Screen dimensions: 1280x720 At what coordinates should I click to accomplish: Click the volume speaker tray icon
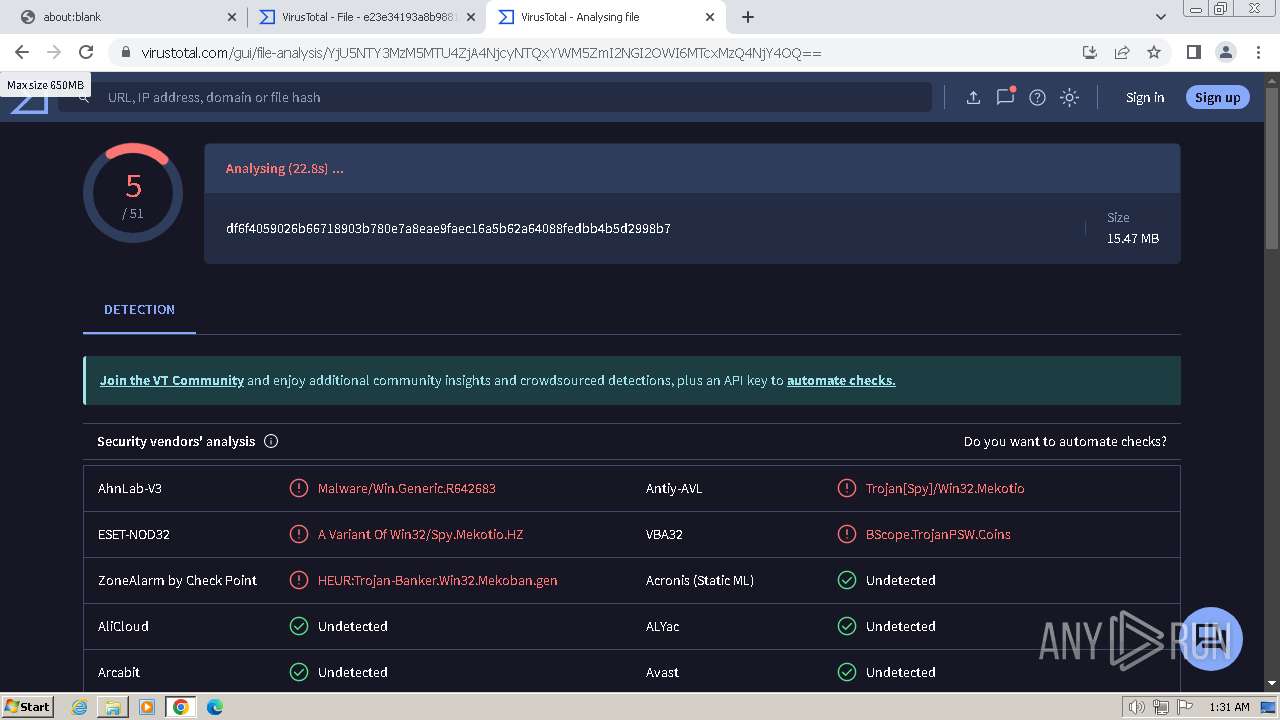(1136, 707)
